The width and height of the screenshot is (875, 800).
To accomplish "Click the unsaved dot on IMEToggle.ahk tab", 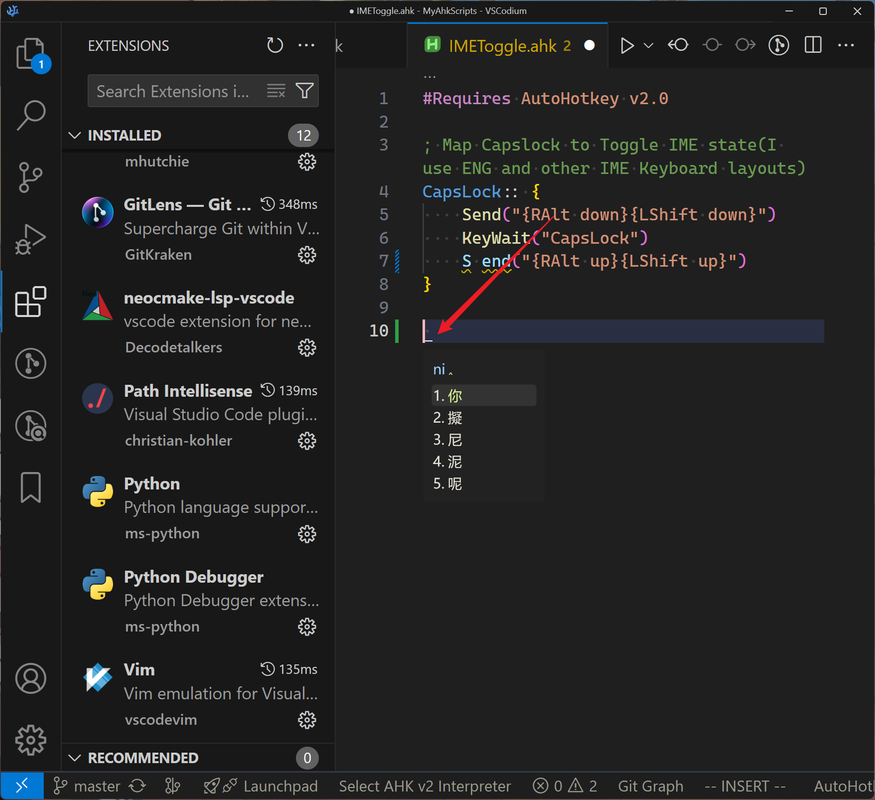I will coord(589,46).
